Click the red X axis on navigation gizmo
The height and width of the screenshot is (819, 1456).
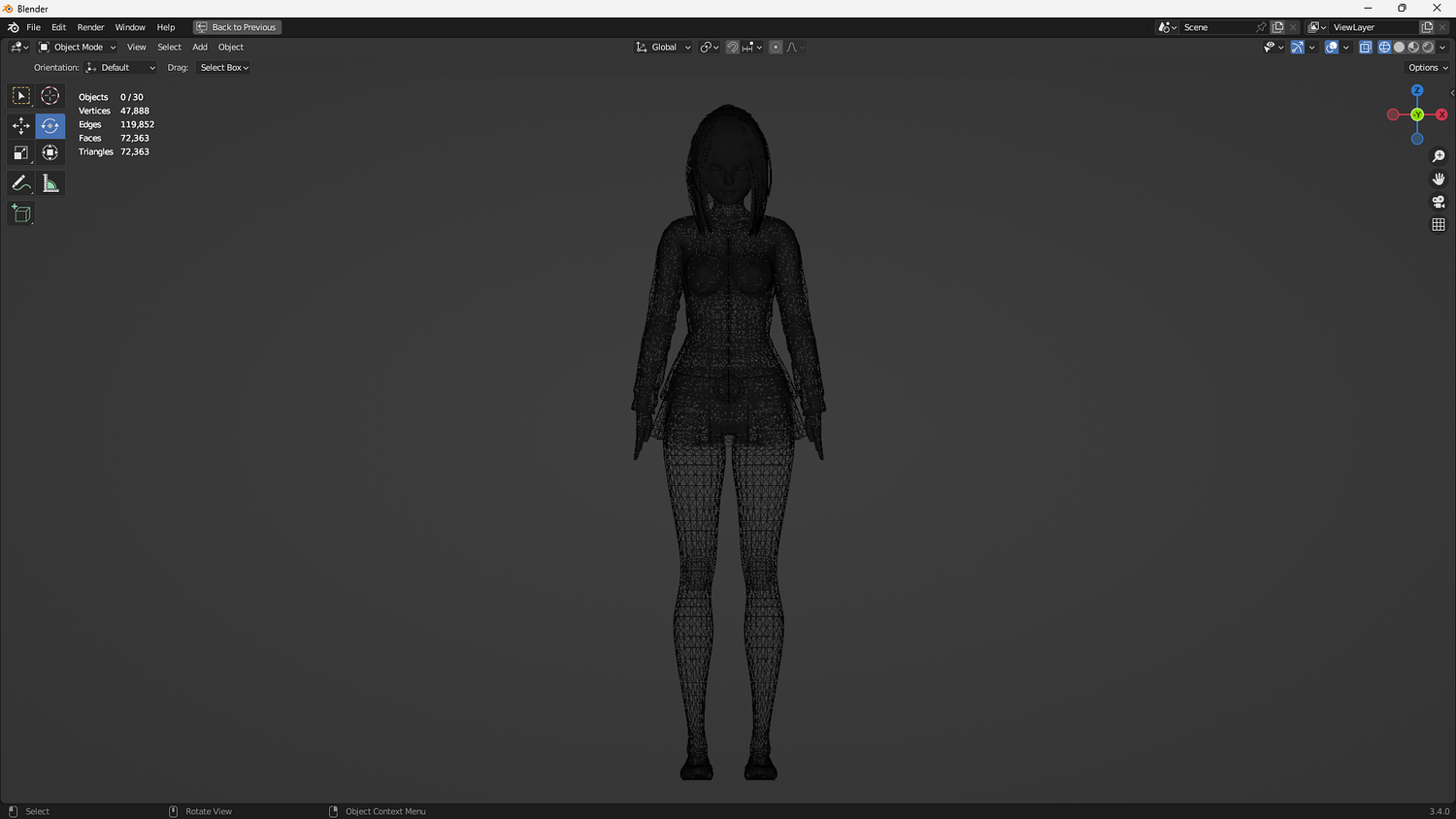(1441, 115)
